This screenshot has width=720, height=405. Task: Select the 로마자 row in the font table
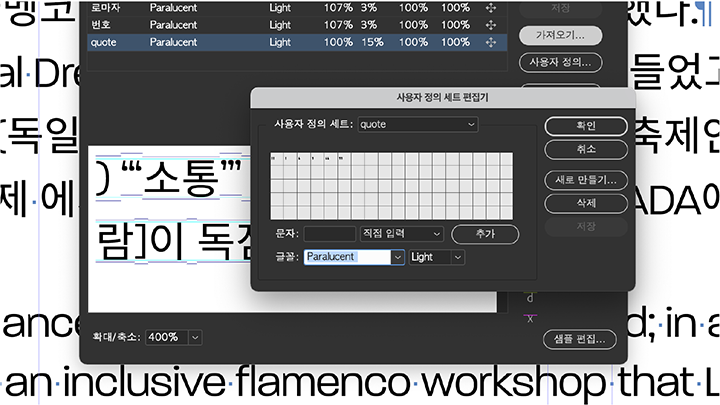click(297, 8)
